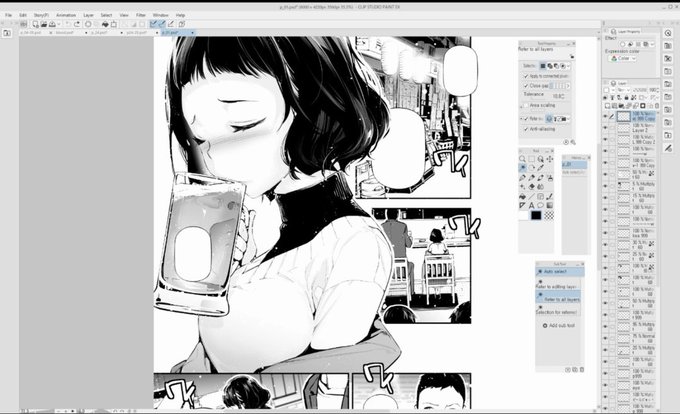
Task: Open the Window menu
Action: [160, 15]
